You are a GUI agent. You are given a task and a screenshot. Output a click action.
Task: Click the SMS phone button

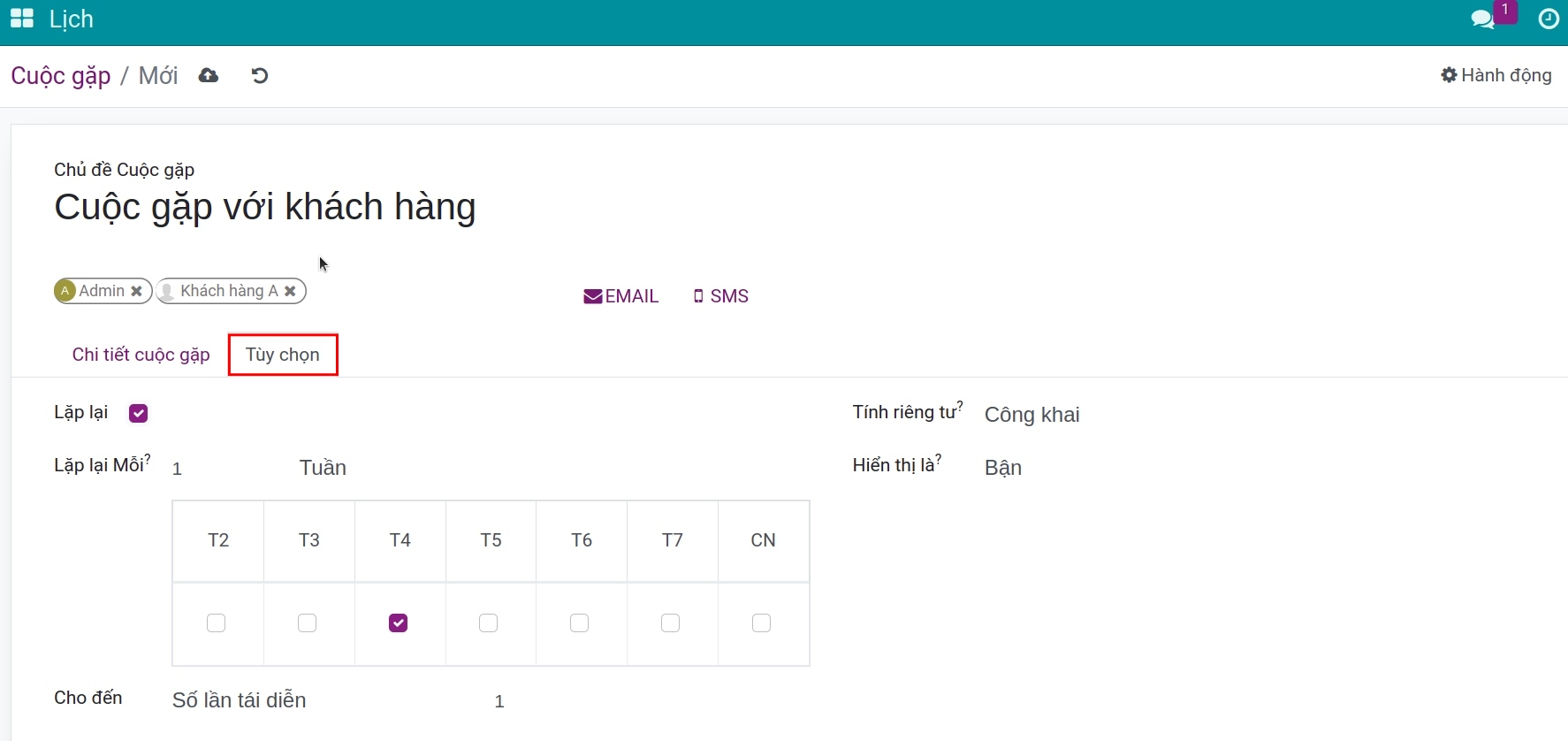click(721, 296)
